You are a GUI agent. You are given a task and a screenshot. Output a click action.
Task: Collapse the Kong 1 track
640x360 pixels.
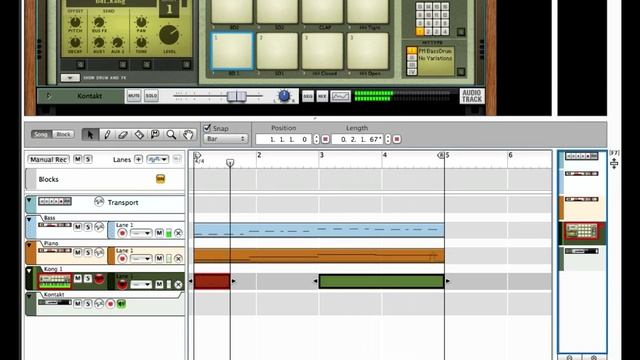coord(29,271)
